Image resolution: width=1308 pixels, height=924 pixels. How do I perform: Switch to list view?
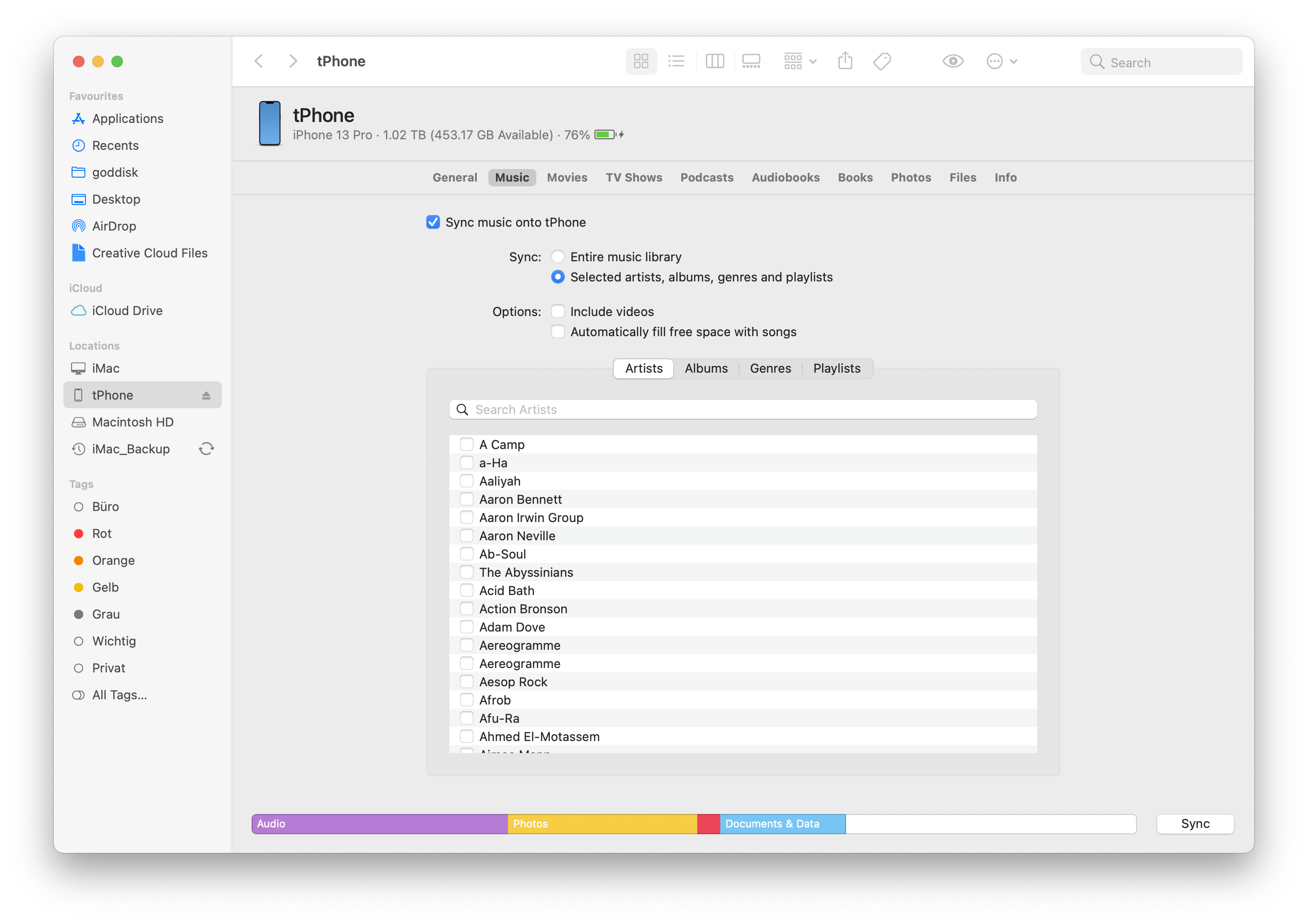(676, 61)
